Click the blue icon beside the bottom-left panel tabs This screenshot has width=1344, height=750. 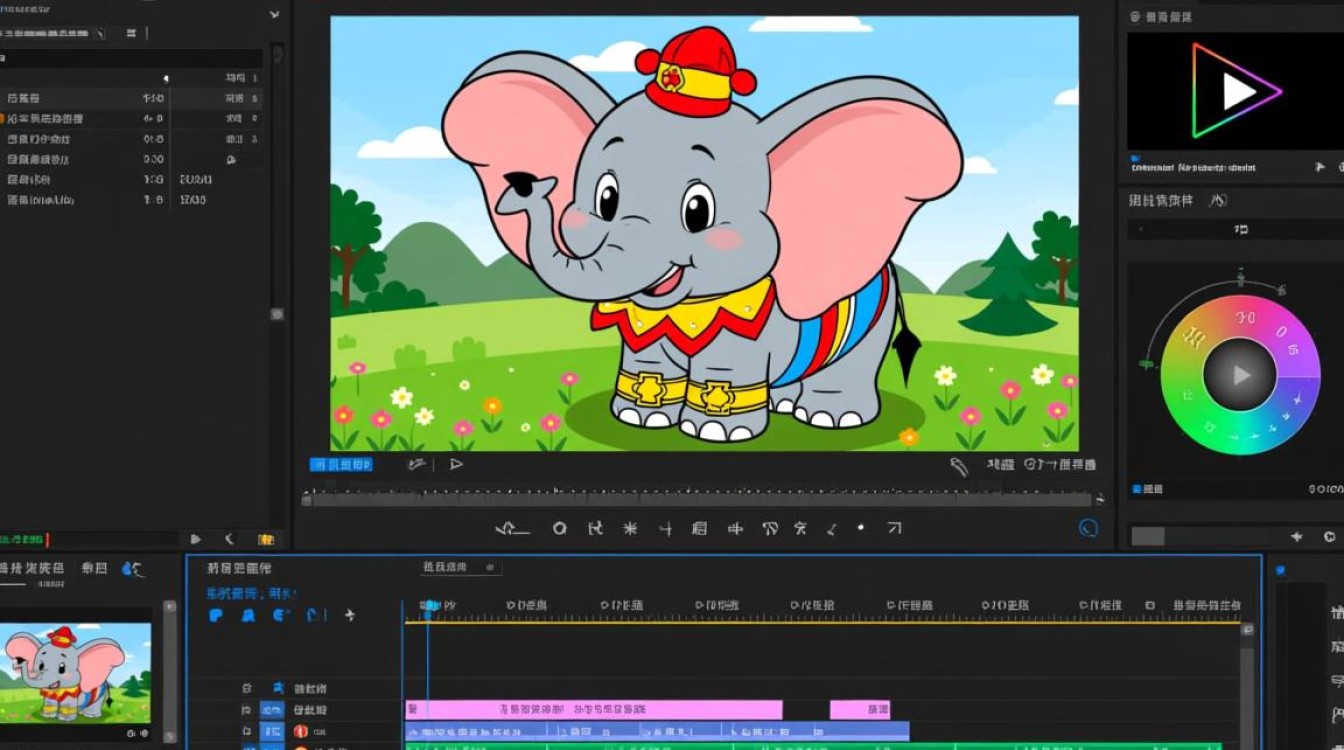tap(132, 568)
